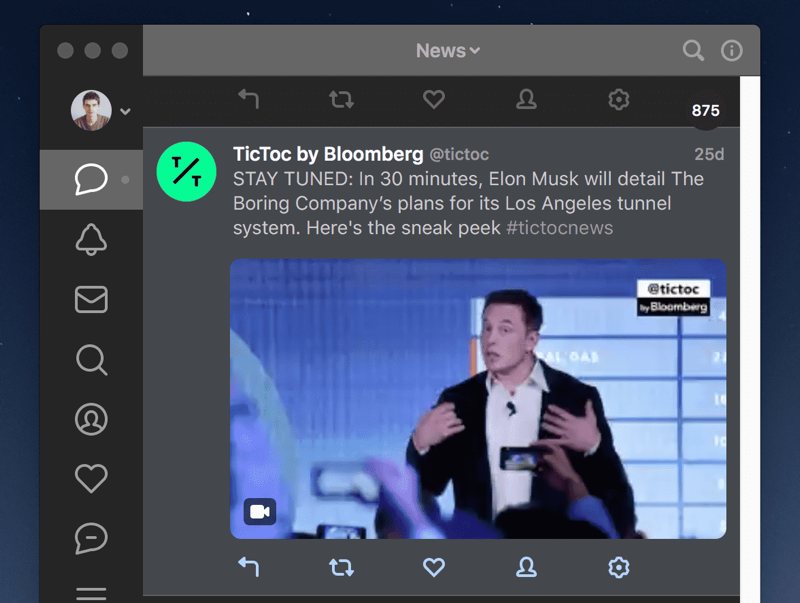Click the search magnifier in the title bar
Viewport: 800px width, 603px height.
[693, 51]
